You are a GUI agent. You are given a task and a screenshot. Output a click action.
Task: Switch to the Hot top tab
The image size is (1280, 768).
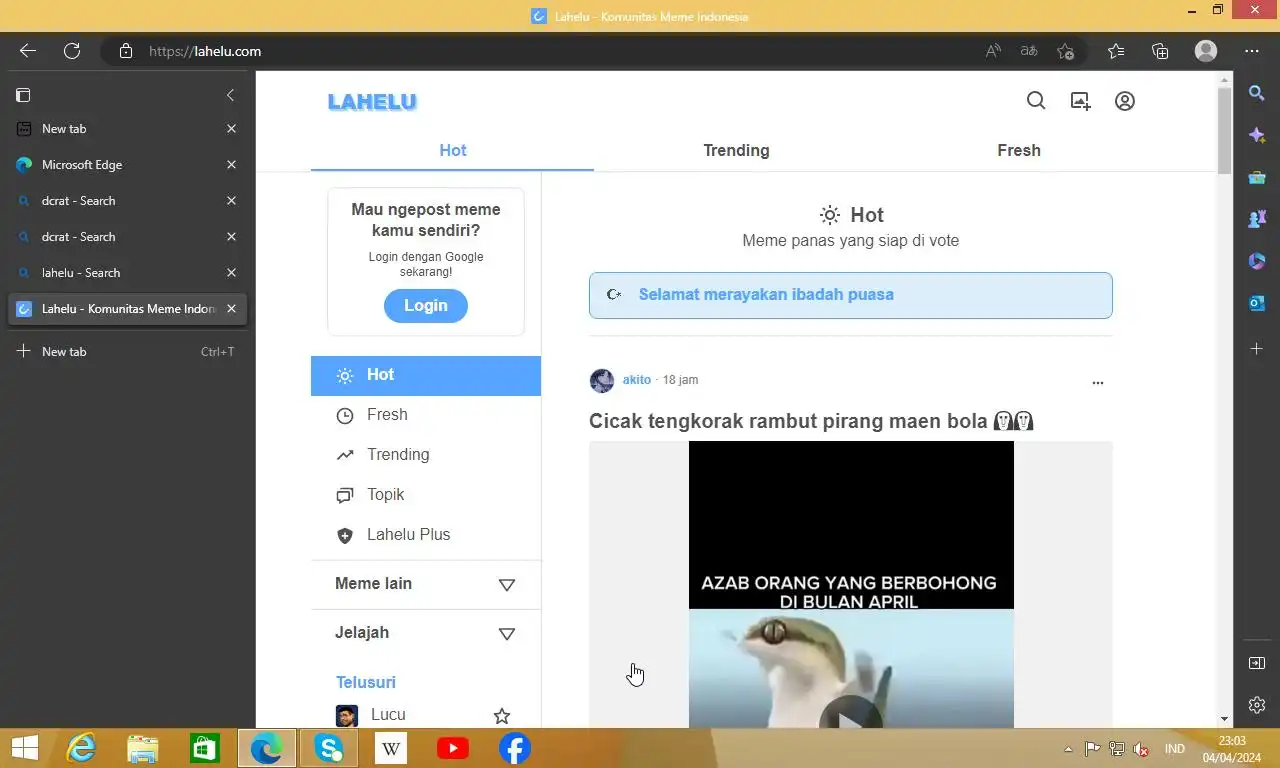pyautogui.click(x=453, y=150)
